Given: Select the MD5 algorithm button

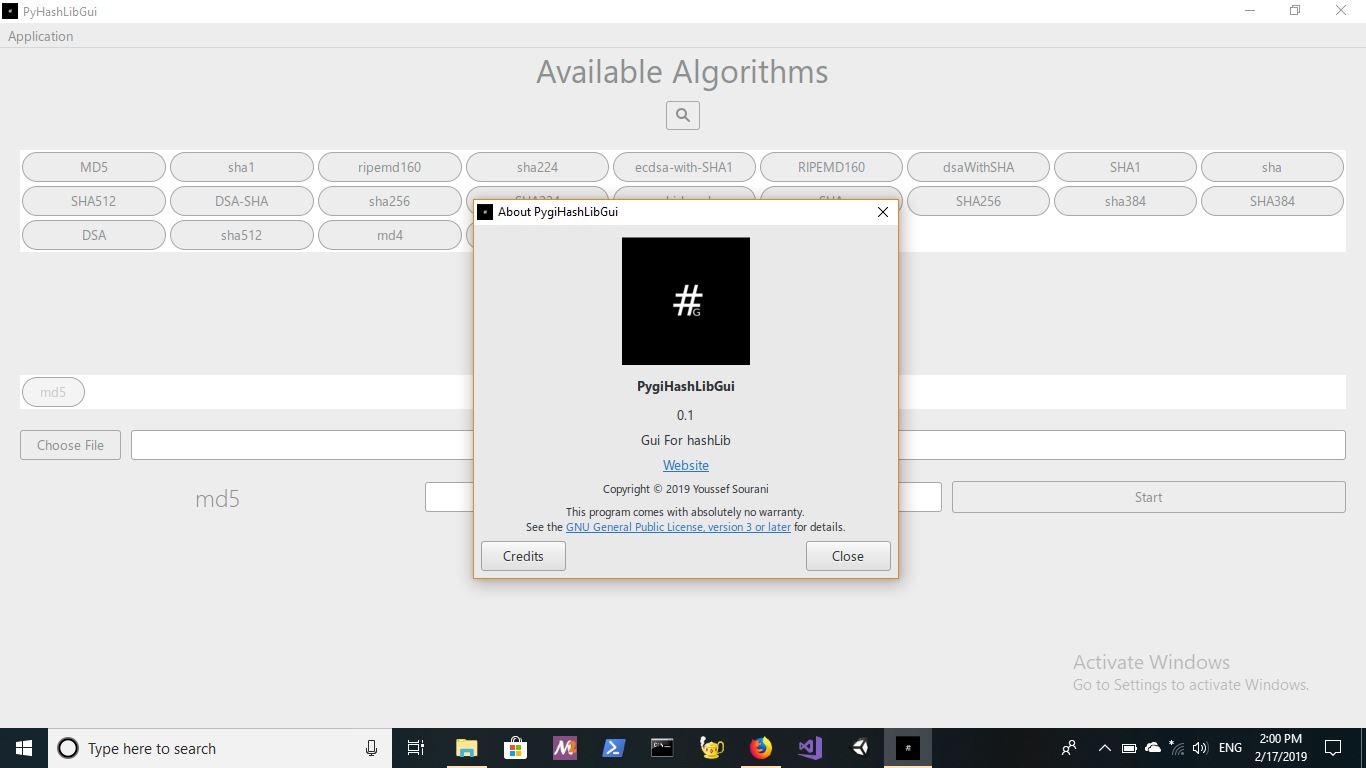Looking at the screenshot, I should pos(94,167).
